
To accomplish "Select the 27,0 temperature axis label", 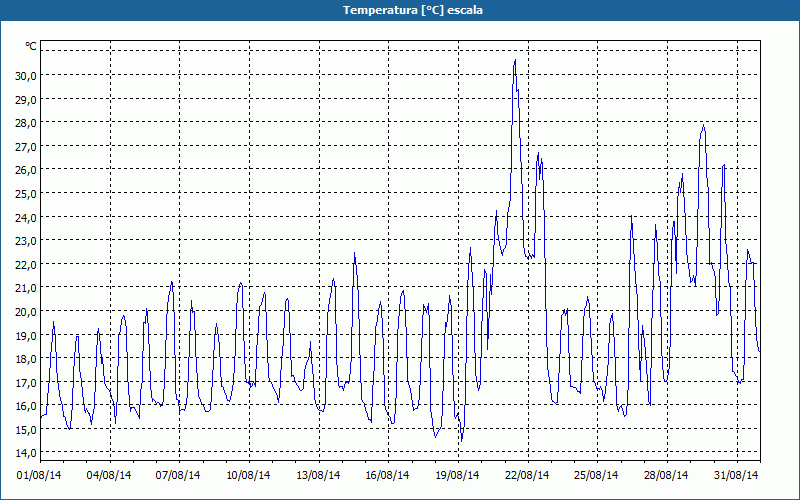I will coord(25,147).
